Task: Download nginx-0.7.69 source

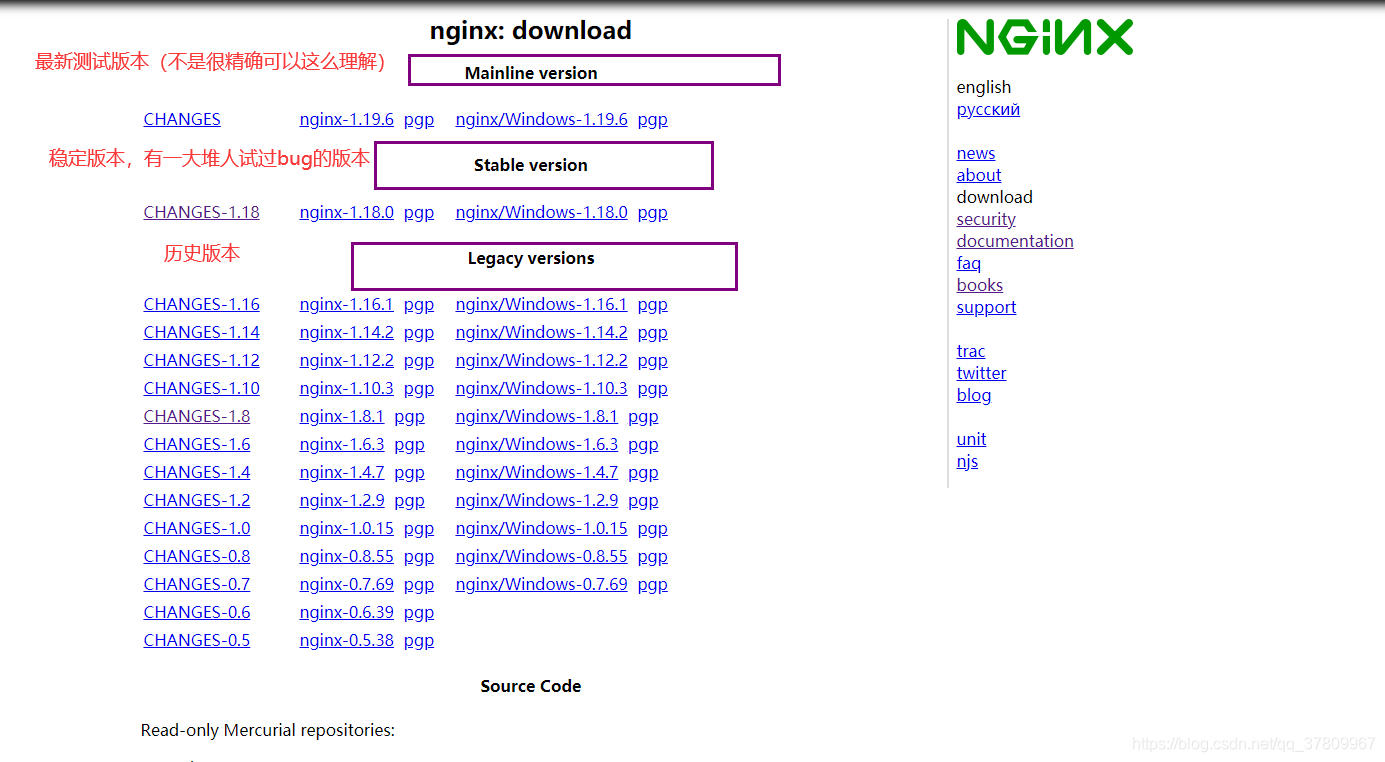Action: coord(346,584)
